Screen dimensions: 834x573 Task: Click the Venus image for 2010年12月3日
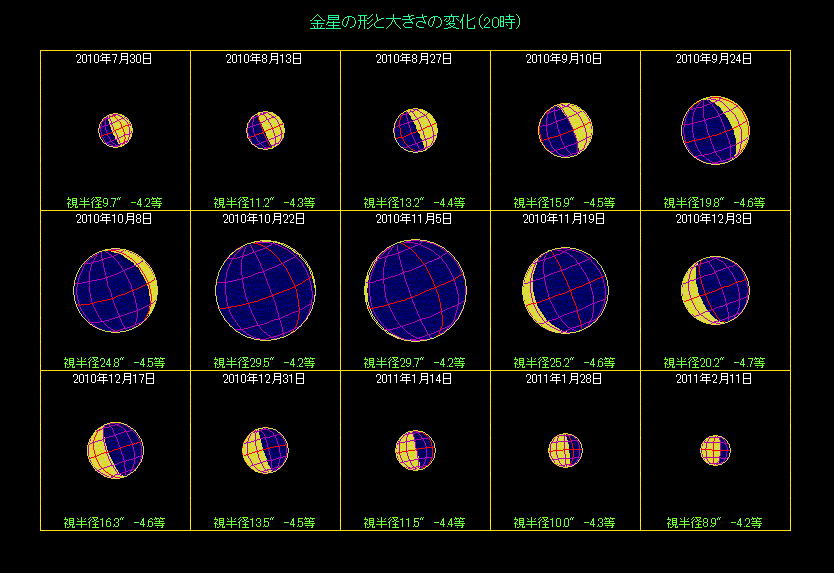(x=715, y=290)
